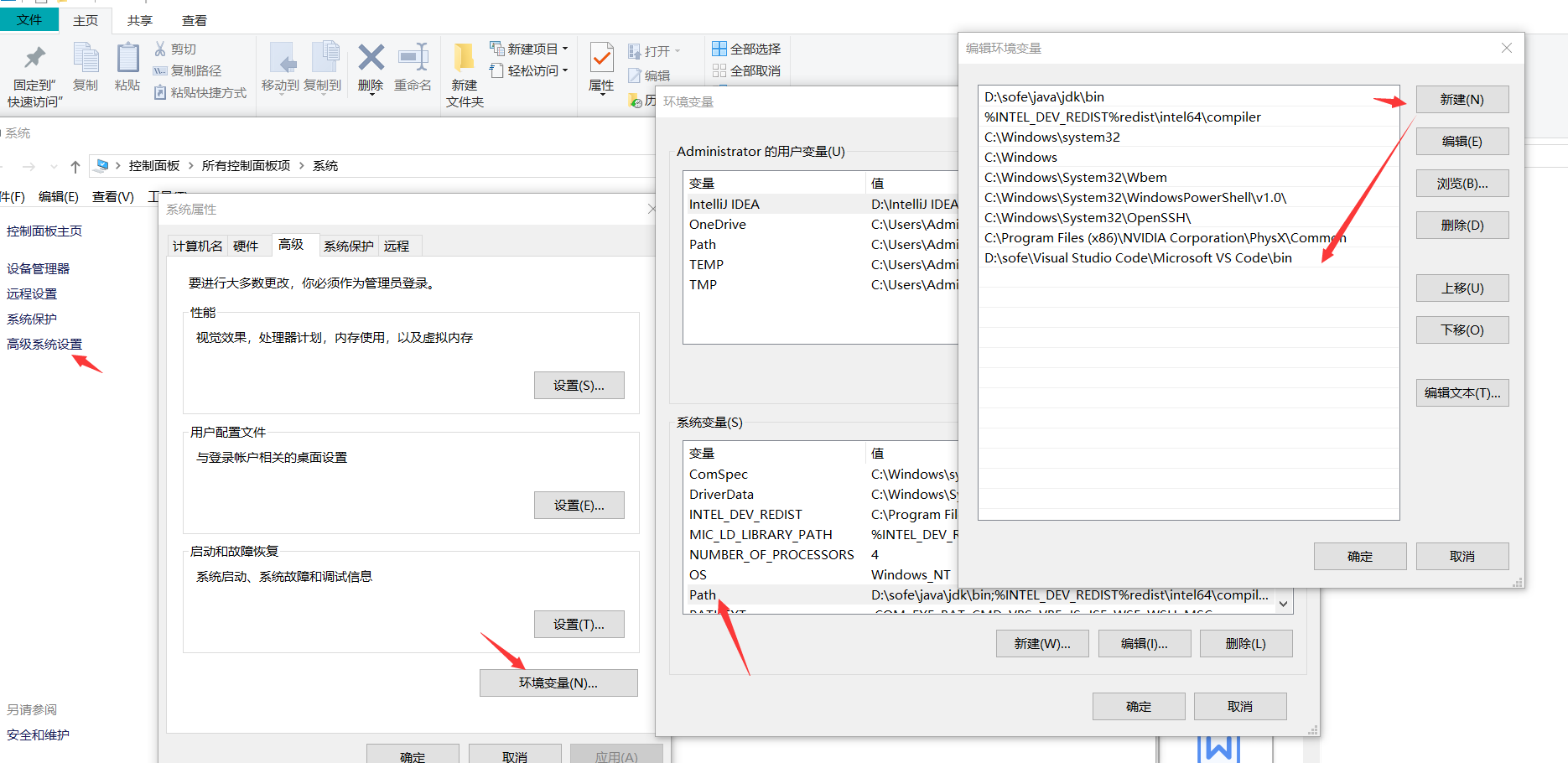Click 所有控制面板项 in address bar

coord(246,166)
